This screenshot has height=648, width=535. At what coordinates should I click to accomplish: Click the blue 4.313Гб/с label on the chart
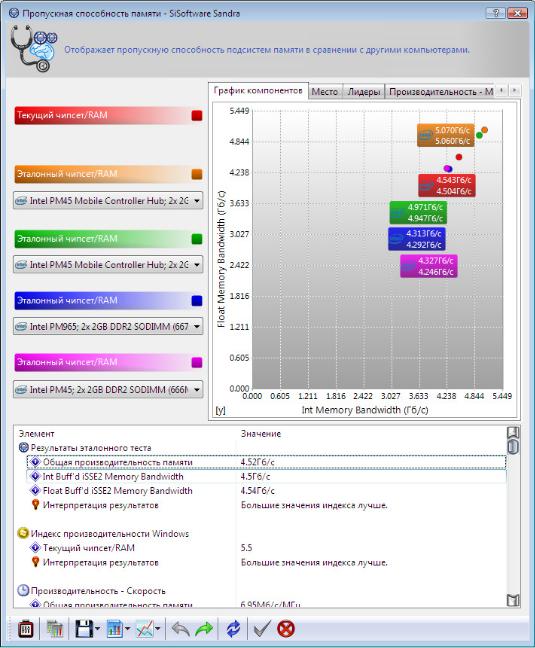point(416,239)
